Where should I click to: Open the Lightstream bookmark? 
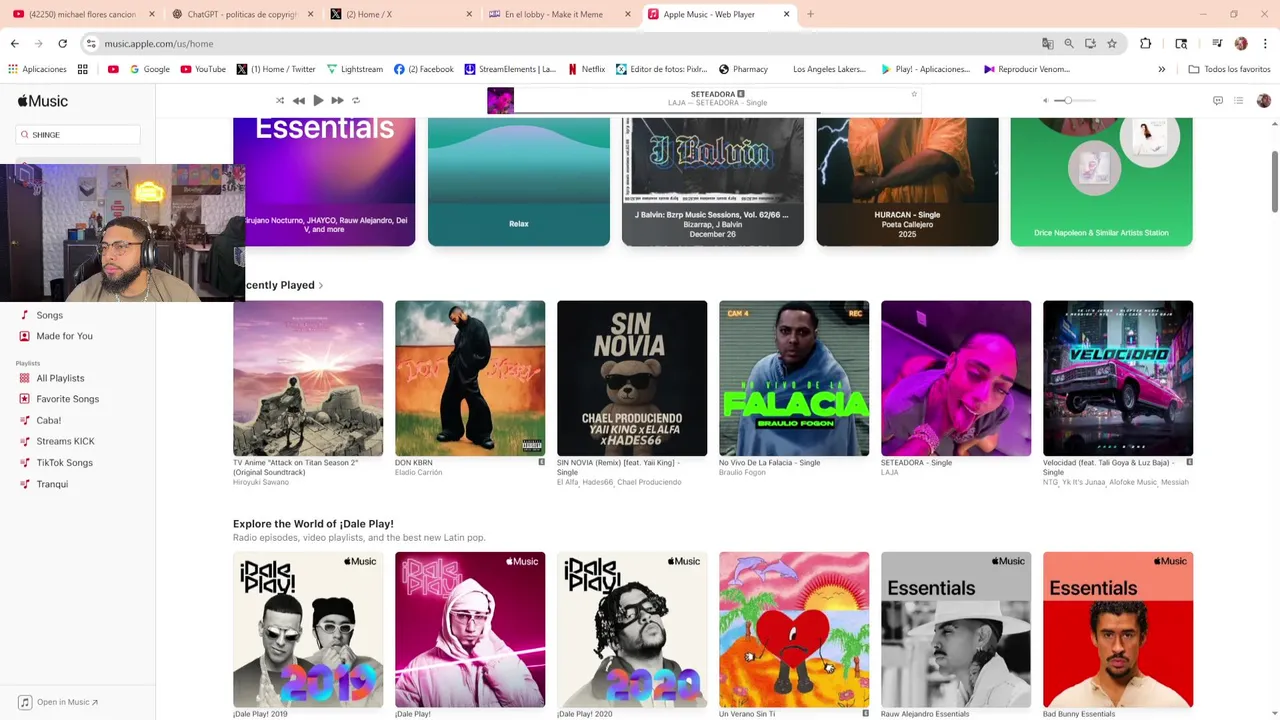(x=354, y=69)
